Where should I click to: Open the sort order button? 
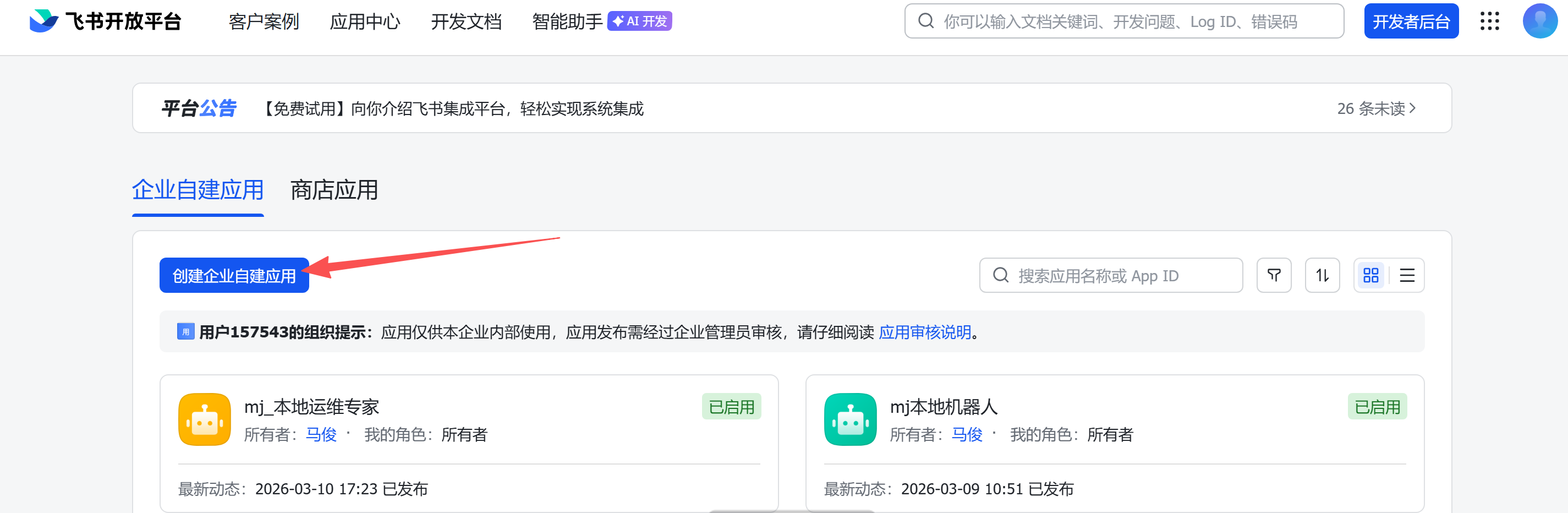pos(1322,275)
